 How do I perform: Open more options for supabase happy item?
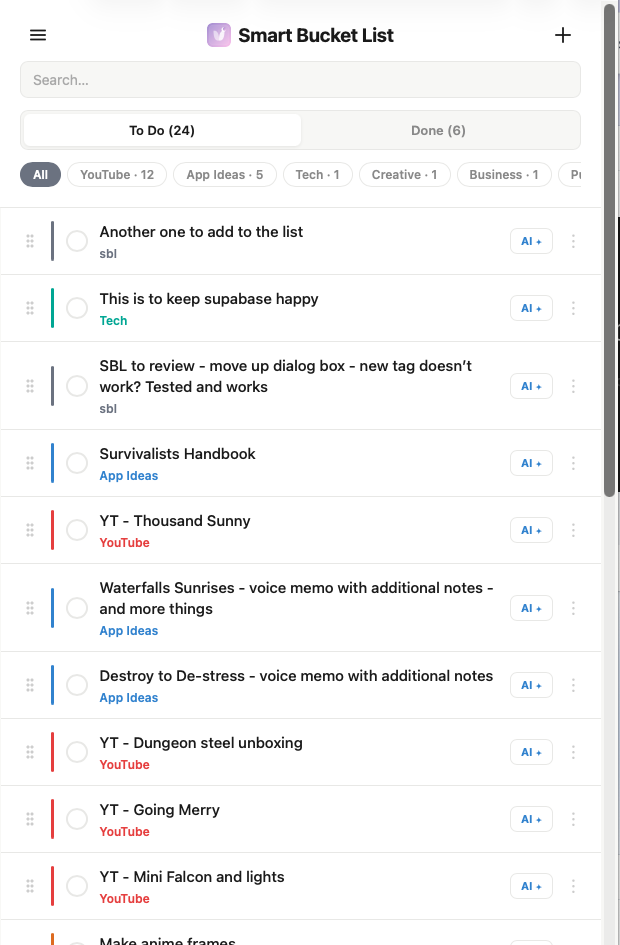[x=573, y=308]
